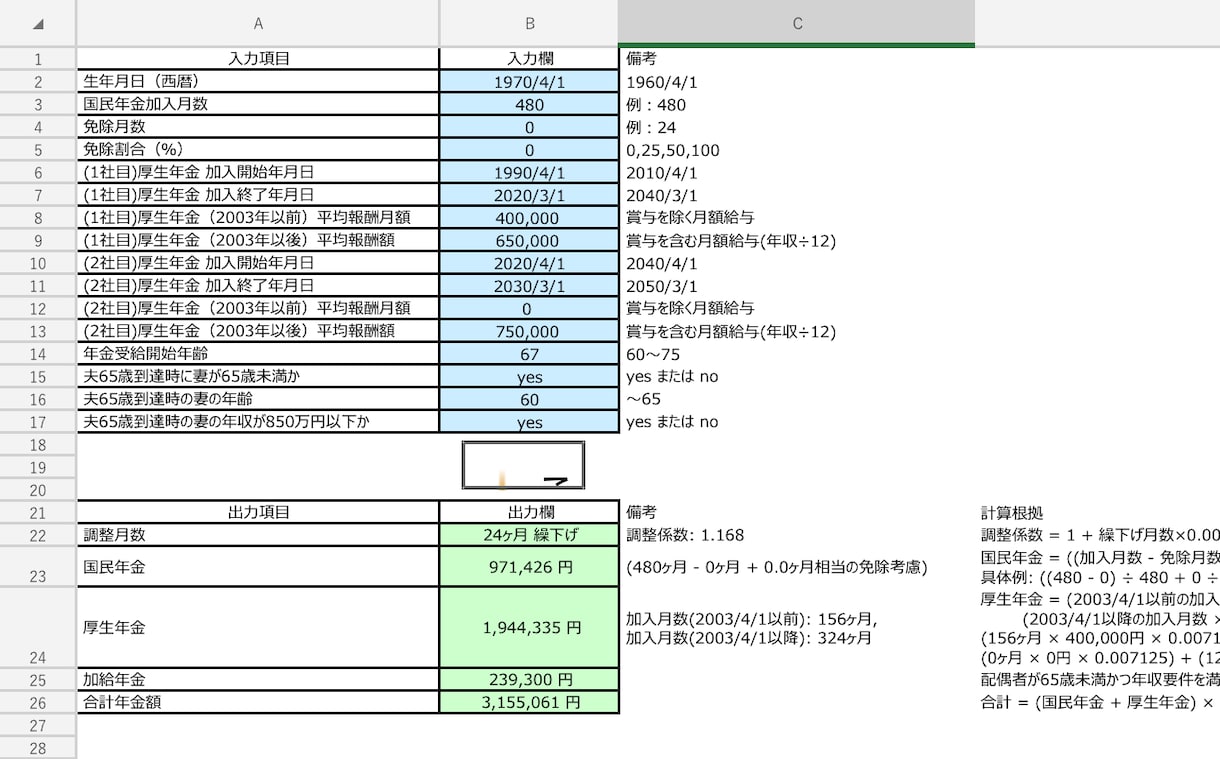
Task: Select the yes cell for 年収が850万円以下か
Action: coord(529,422)
